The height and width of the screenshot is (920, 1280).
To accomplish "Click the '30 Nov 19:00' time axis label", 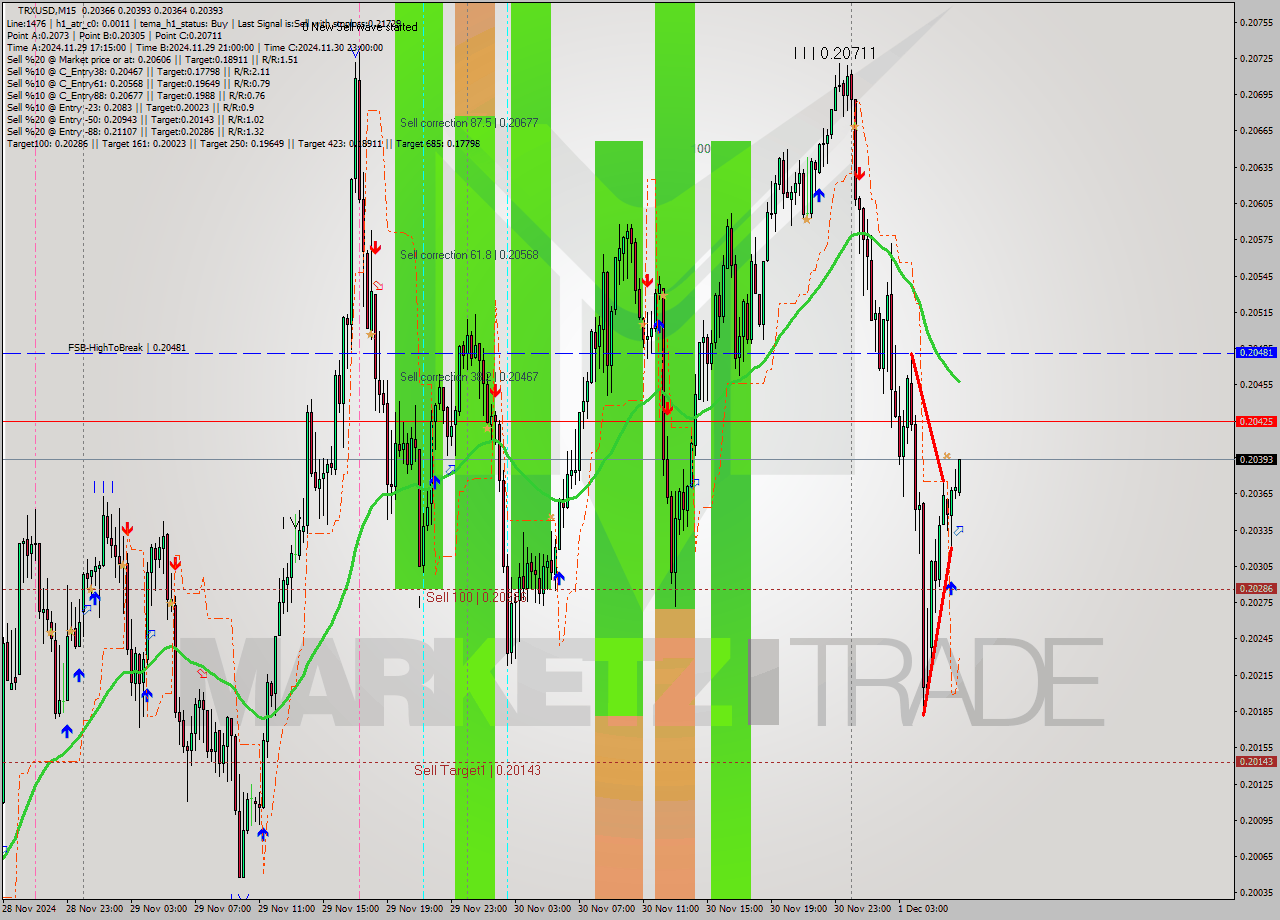I will tap(798, 908).
